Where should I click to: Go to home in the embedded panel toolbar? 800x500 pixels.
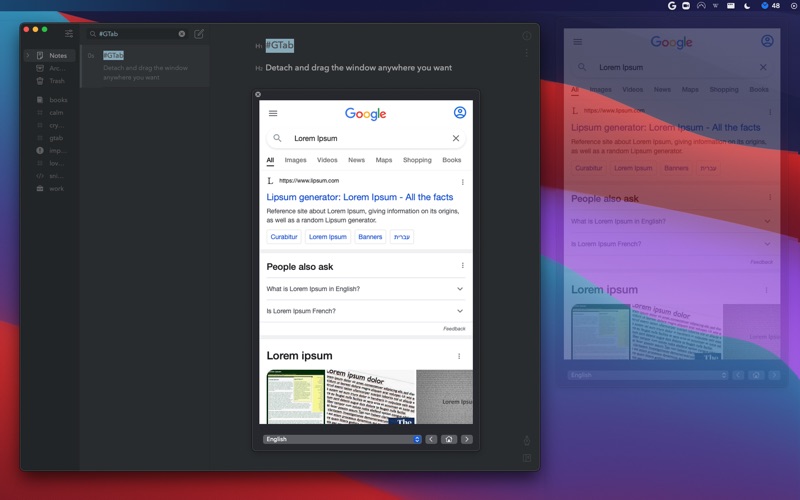click(x=449, y=439)
